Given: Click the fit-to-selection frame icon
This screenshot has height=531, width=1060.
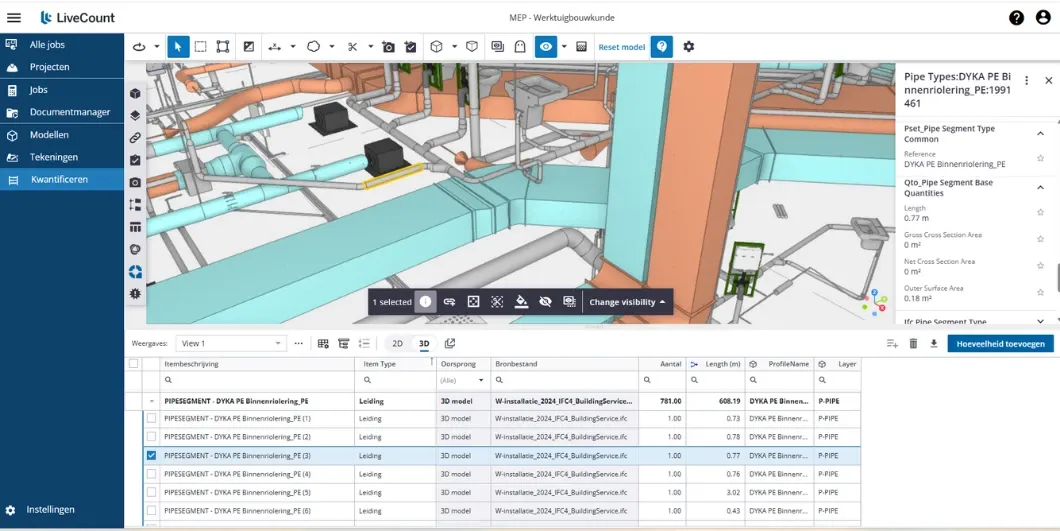Looking at the screenshot, I should (x=473, y=302).
